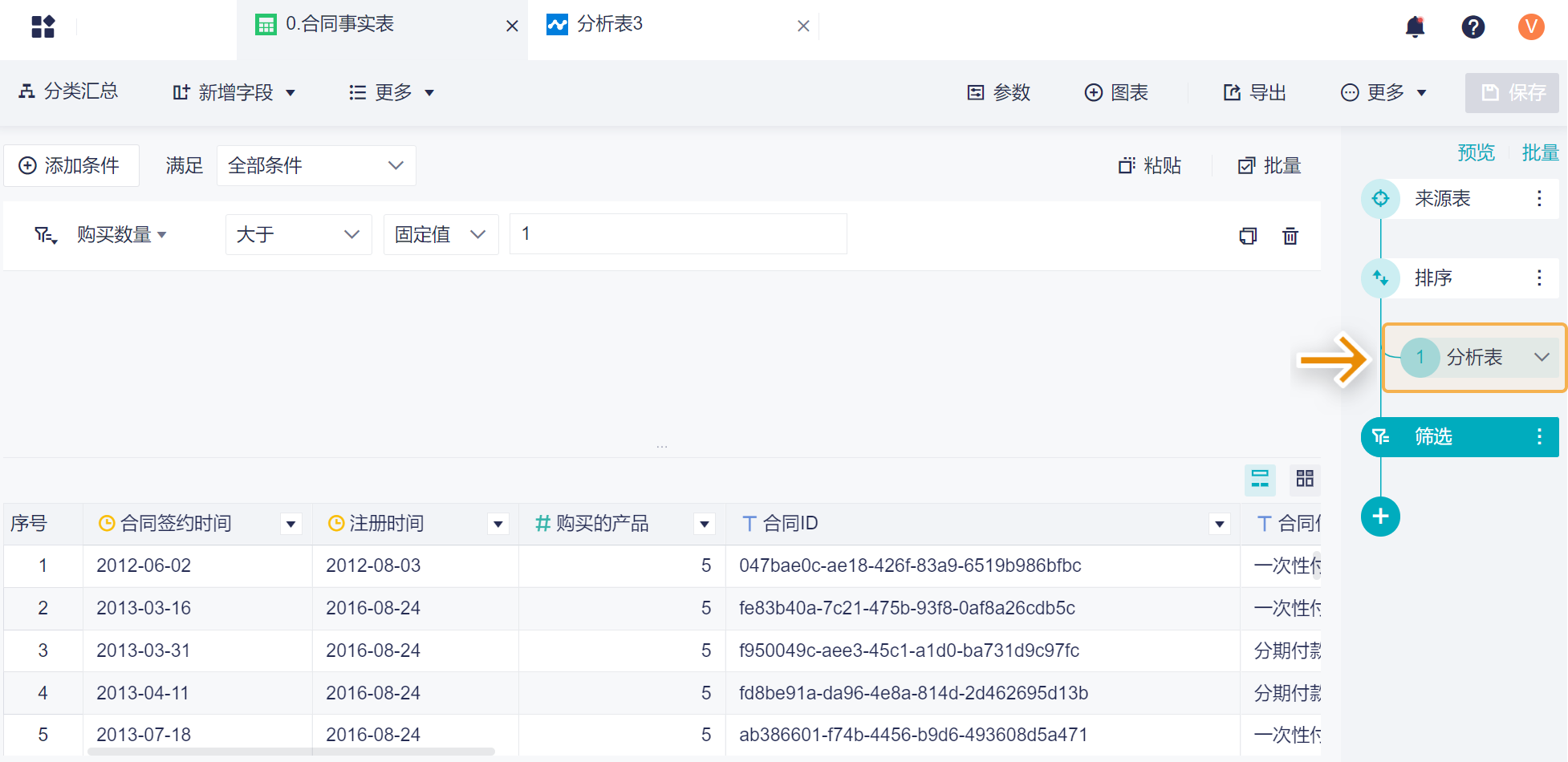The height and width of the screenshot is (762, 1568).
Task: Copy the 购买数量 filter condition
Action: pyautogui.click(x=1248, y=236)
